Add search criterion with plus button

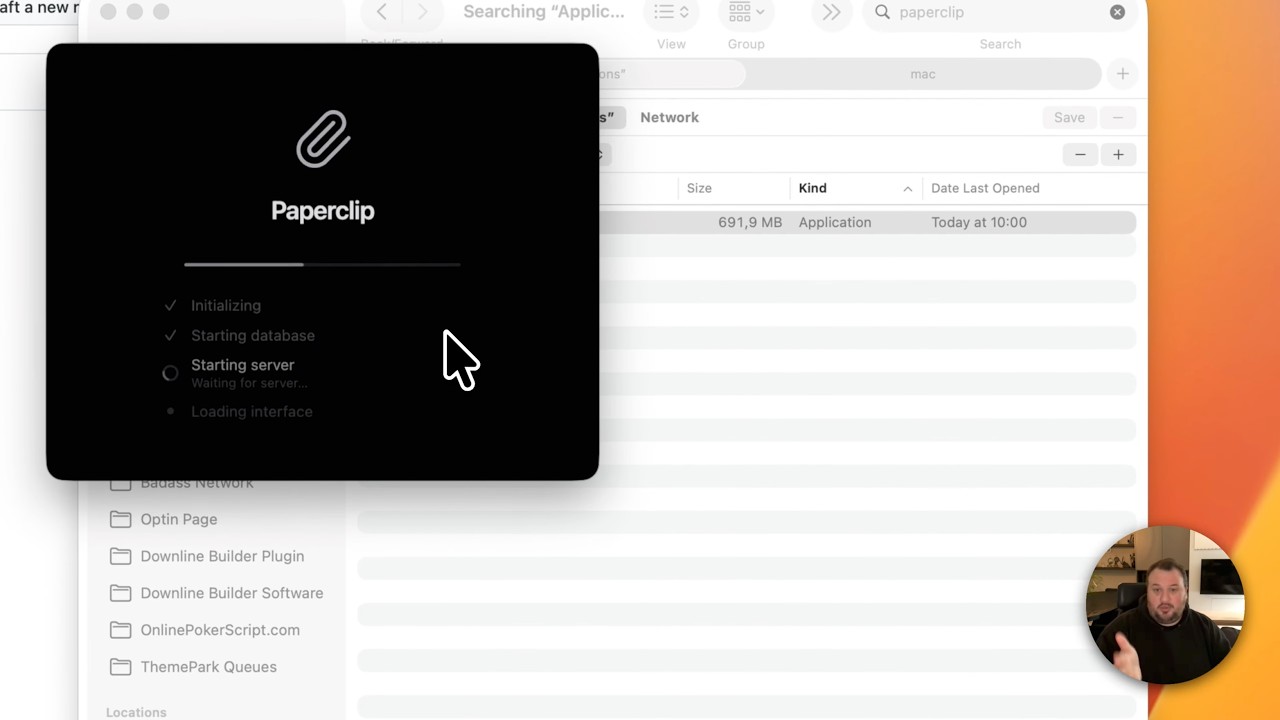click(x=1118, y=155)
